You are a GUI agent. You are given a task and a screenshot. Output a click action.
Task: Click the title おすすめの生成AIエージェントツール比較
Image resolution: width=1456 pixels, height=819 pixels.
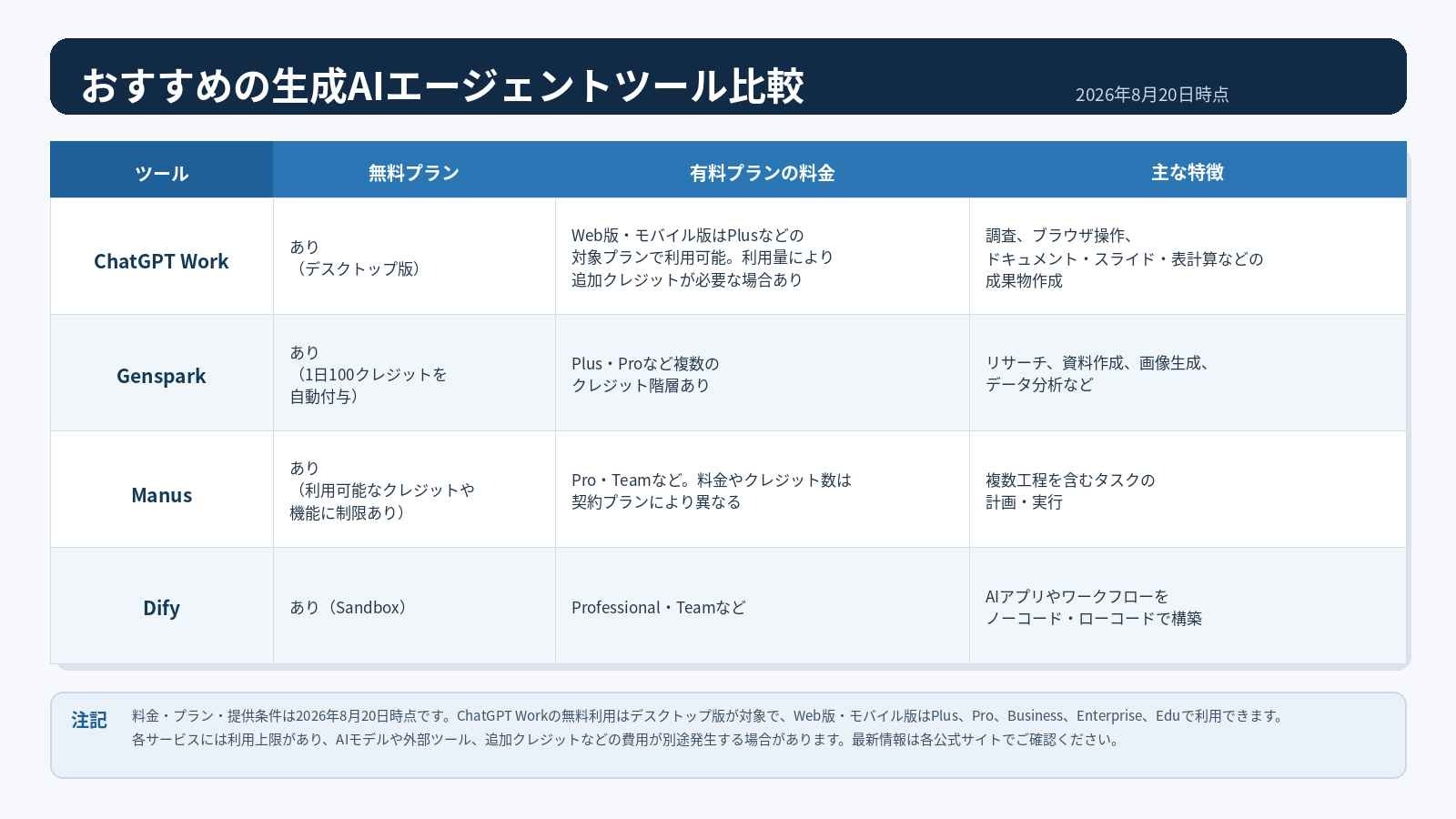[x=442, y=86]
